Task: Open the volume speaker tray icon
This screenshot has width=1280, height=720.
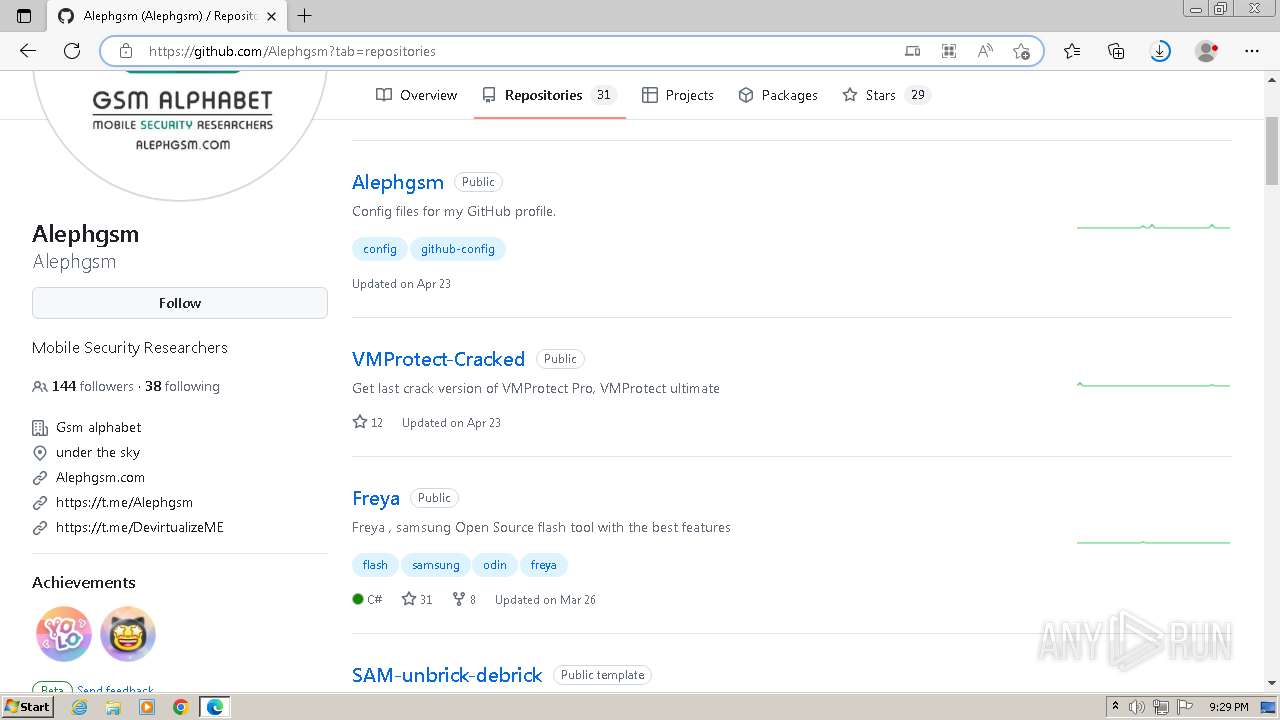Action: point(1137,707)
